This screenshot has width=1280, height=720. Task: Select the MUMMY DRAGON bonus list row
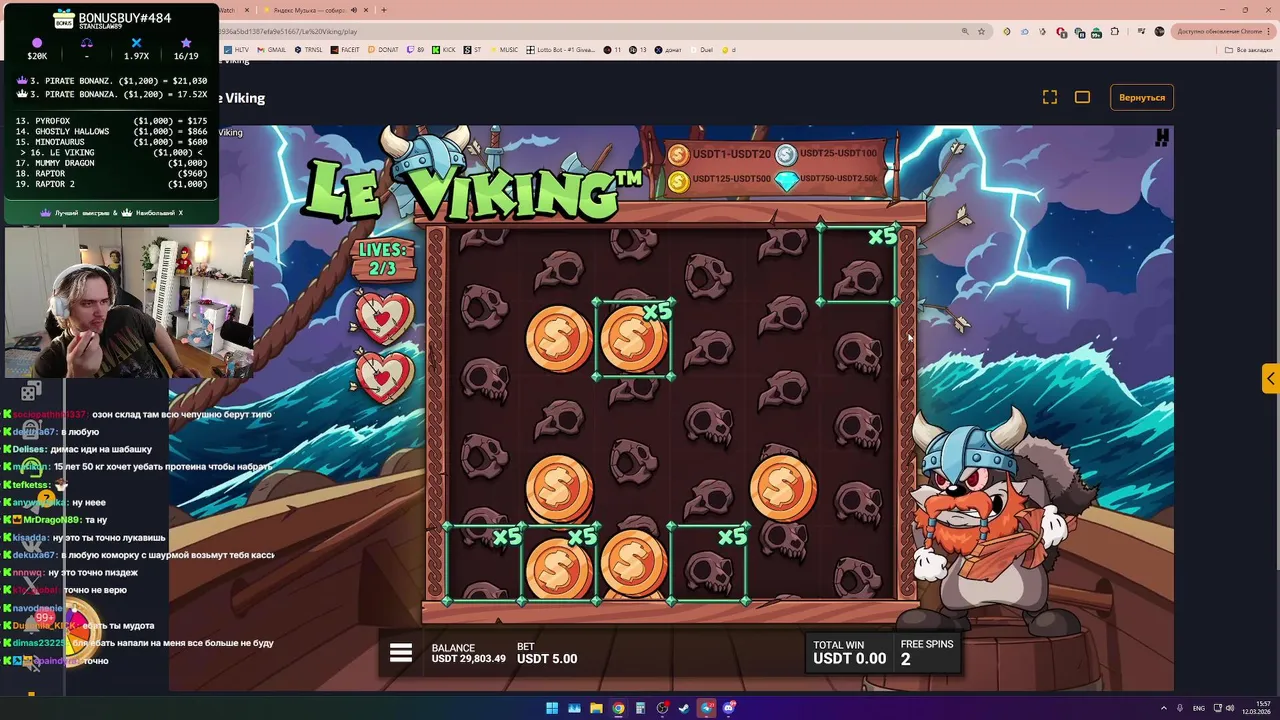(111, 163)
